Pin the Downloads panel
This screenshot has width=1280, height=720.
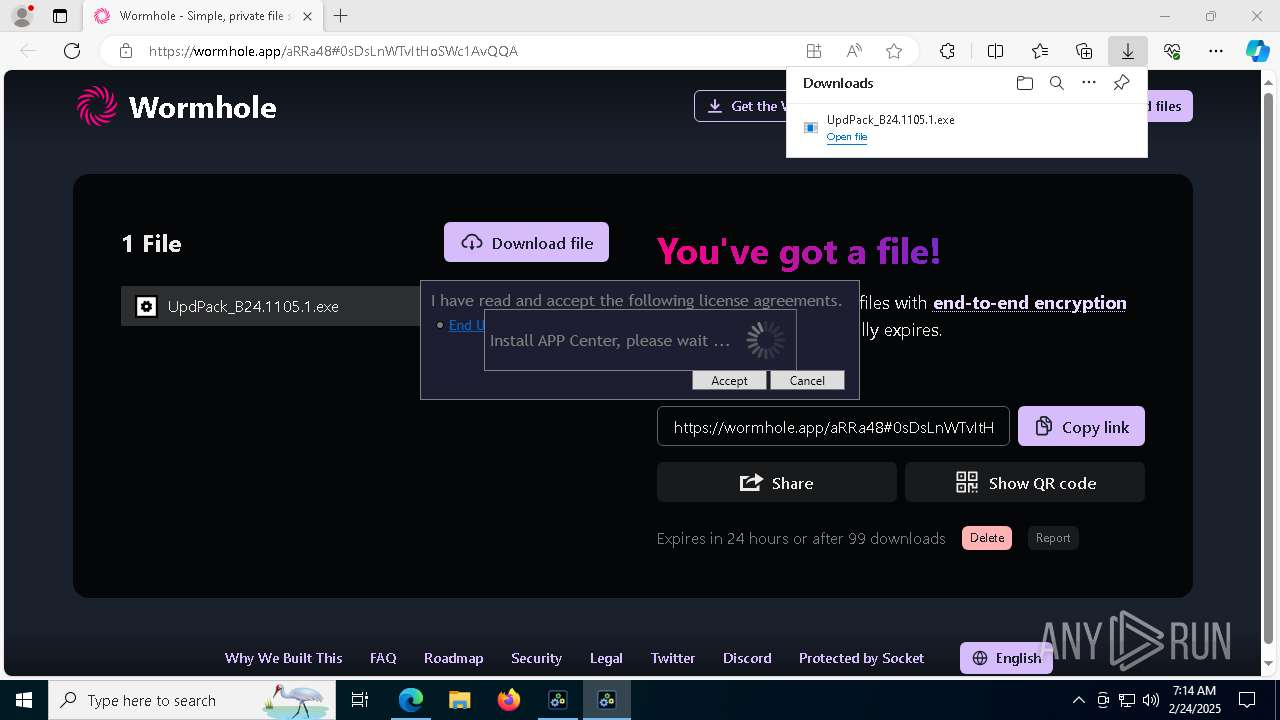click(1121, 83)
